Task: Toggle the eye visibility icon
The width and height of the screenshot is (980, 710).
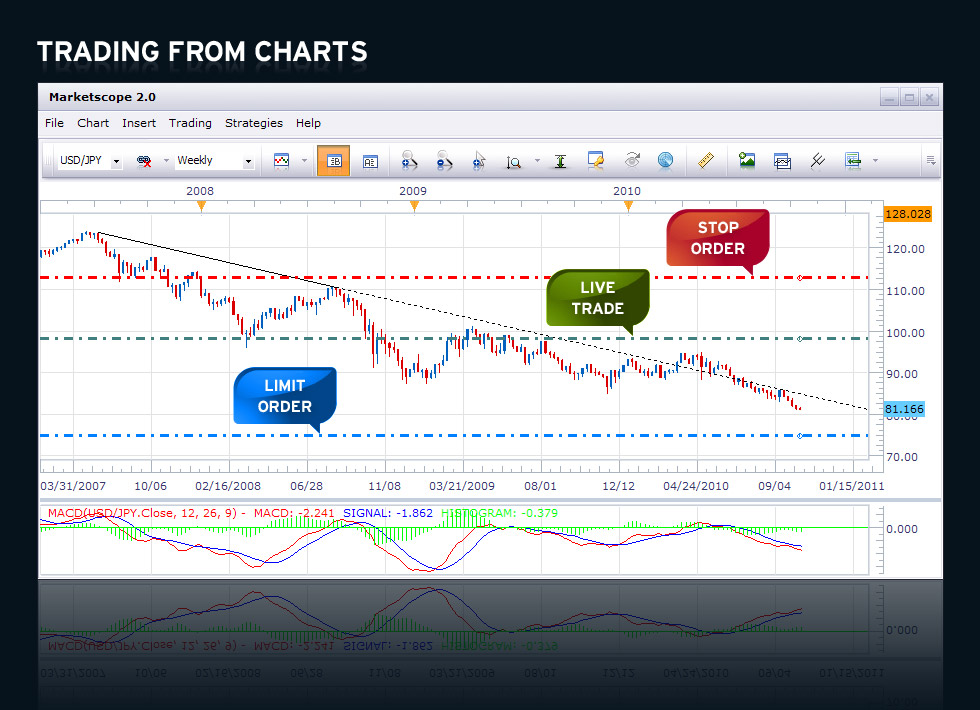Action: pyautogui.click(x=632, y=161)
